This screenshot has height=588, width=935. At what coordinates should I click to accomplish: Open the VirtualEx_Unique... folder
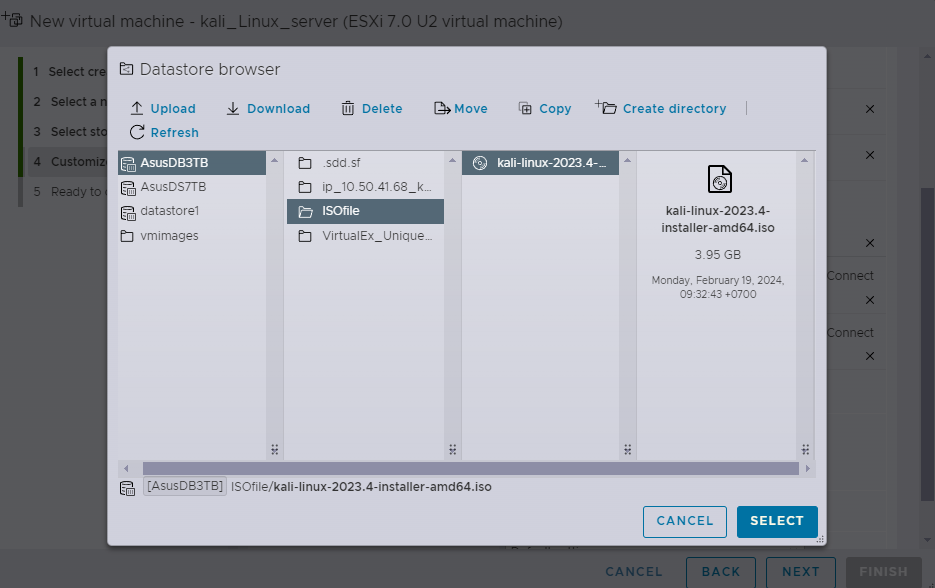coord(366,236)
